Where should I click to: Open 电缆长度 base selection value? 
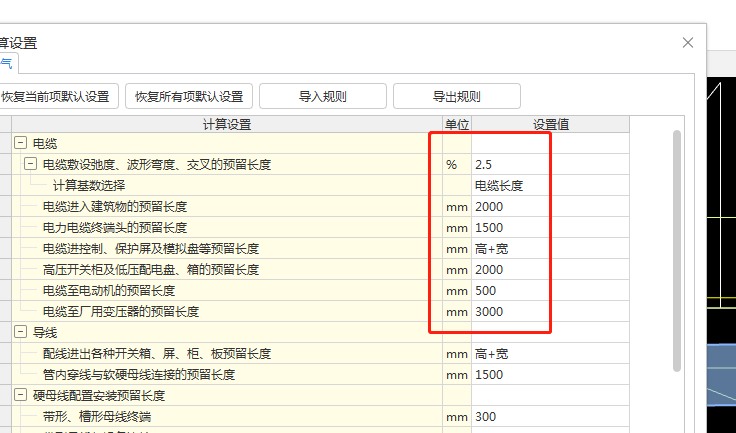click(x=550, y=186)
